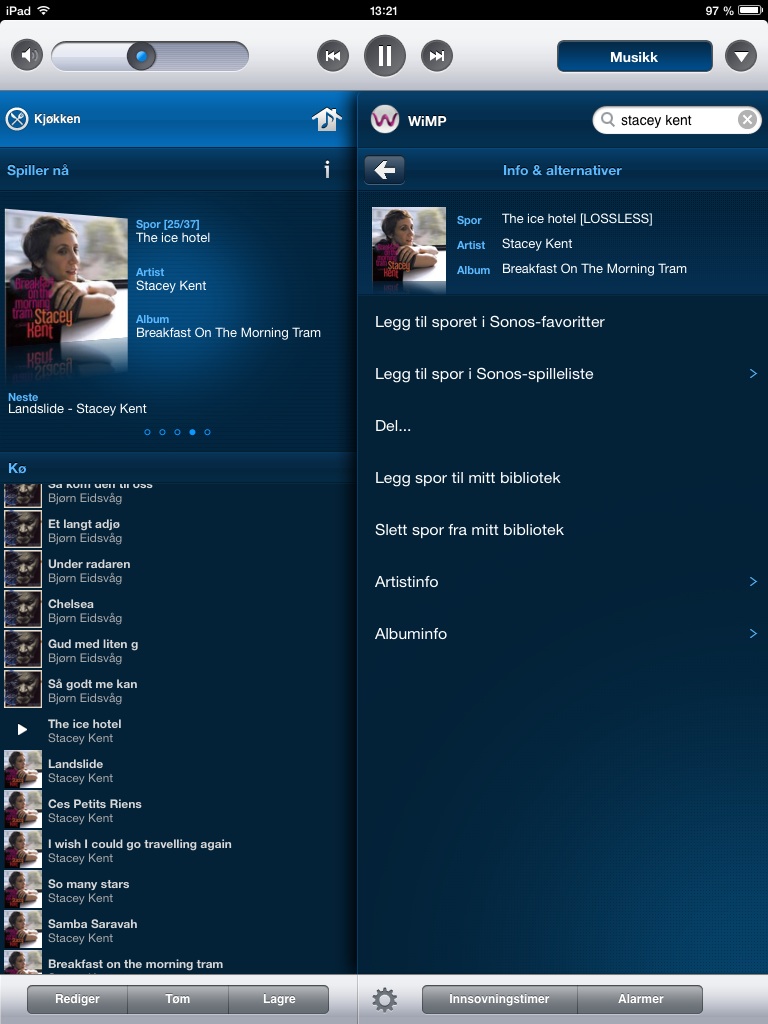Viewport: 768px width, 1024px height.
Task: Select queue track Under radaren
Action: point(178,570)
